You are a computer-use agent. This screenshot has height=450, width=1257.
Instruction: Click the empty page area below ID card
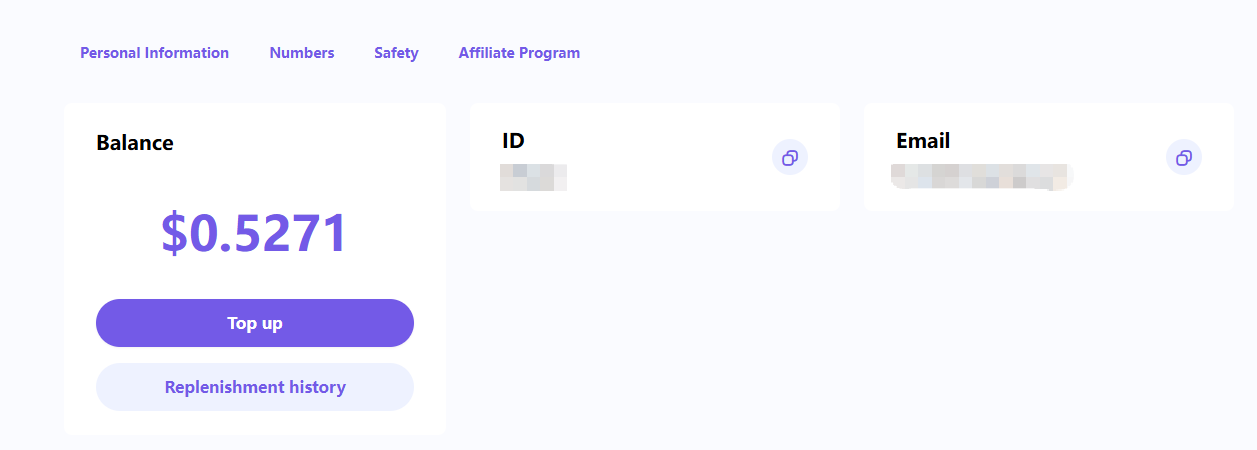coord(654,320)
